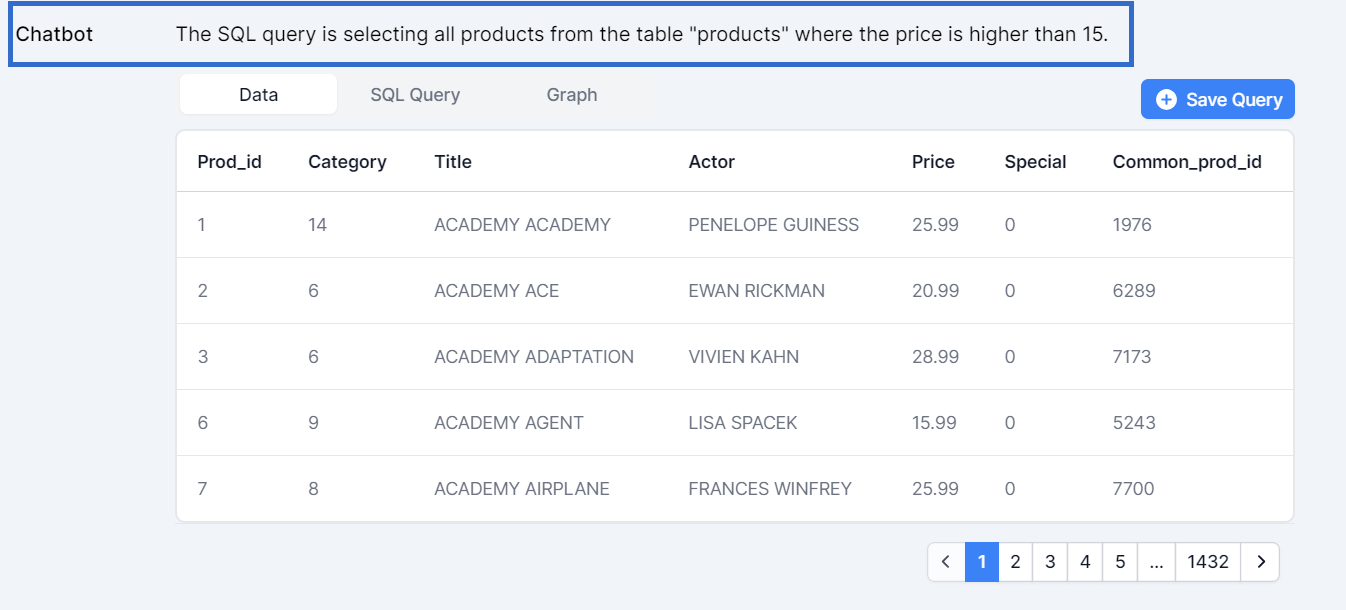The width and height of the screenshot is (1346, 610).
Task: Click the Title column header
Action: click(453, 162)
